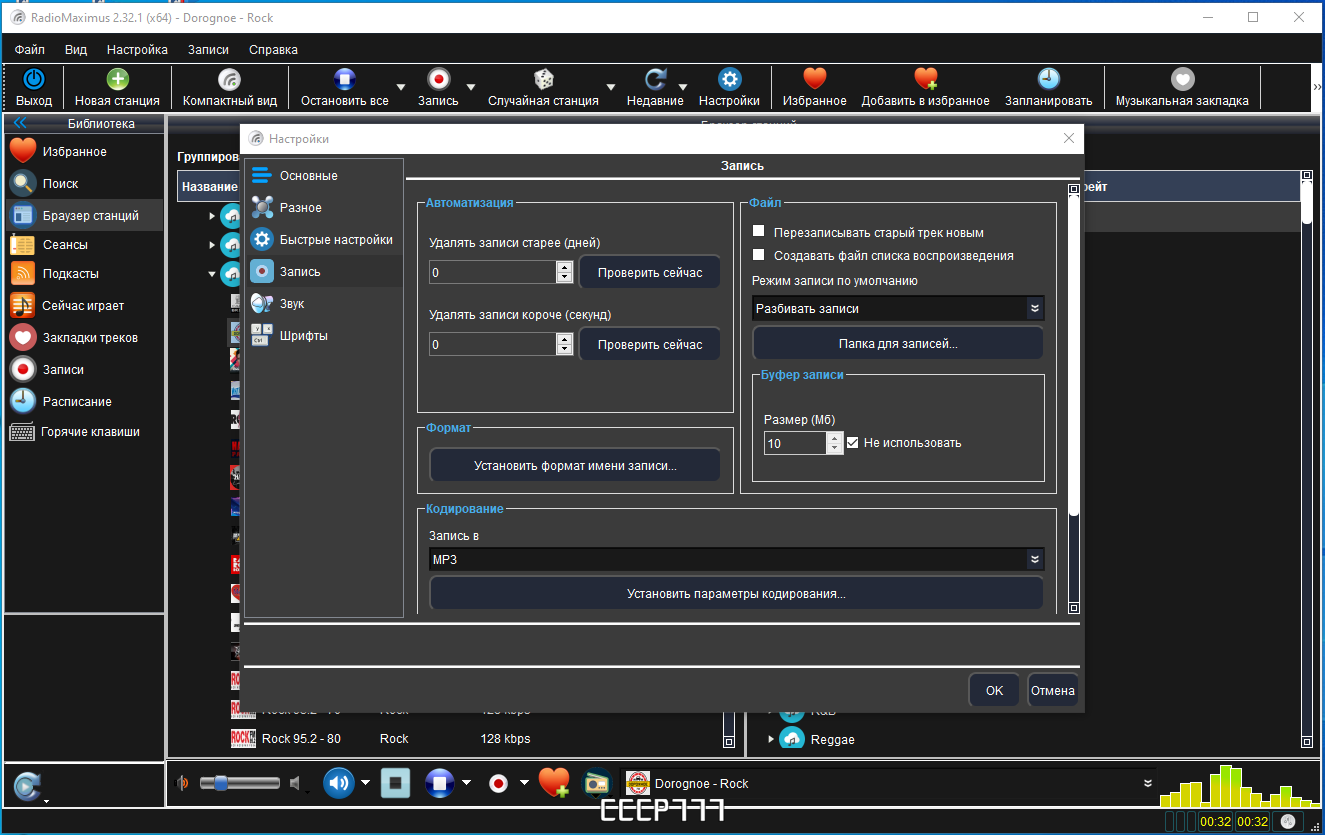Viewport: 1325px width, 835px height.
Task: Enable Перезаписывать старый трек новым checkbox
Action: click(758, 232)
